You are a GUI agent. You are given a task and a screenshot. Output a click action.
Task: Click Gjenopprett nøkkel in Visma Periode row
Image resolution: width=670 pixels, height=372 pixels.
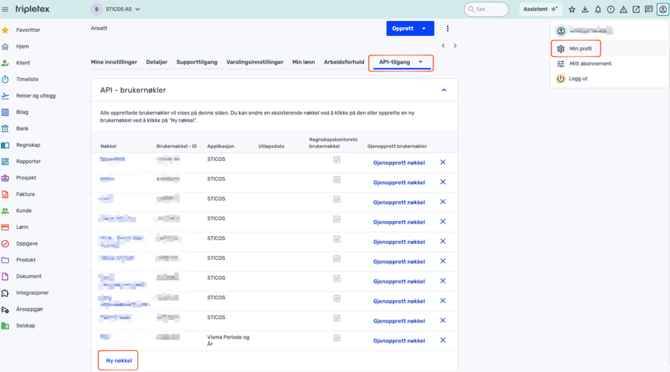click(x=399, y=341)
